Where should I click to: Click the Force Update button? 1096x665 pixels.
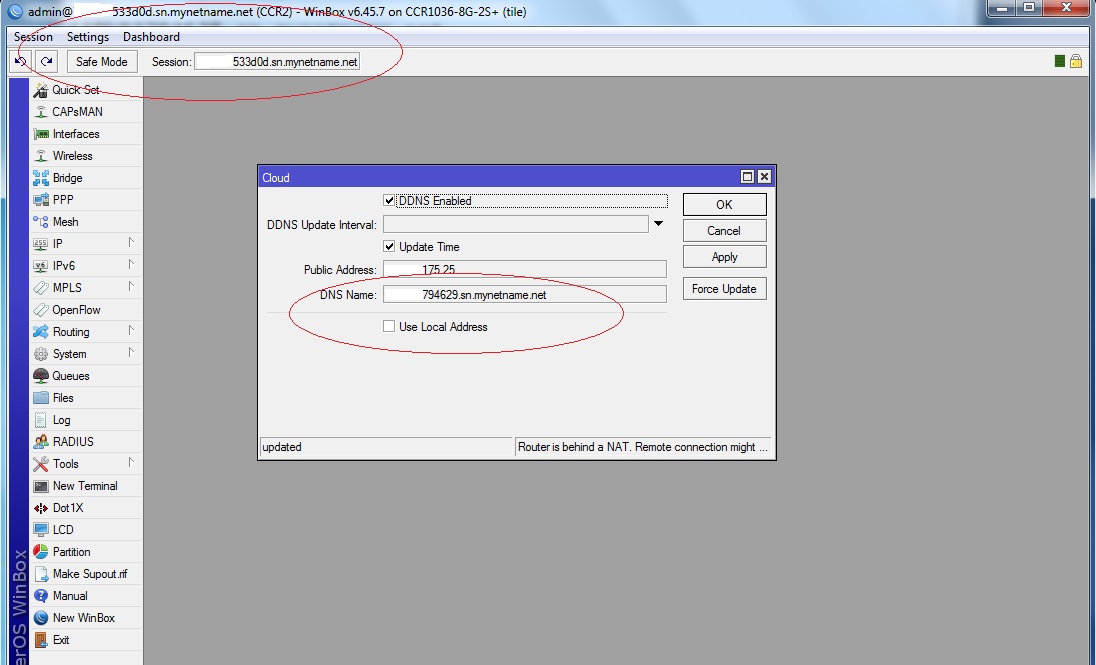(x=724, y=289)
